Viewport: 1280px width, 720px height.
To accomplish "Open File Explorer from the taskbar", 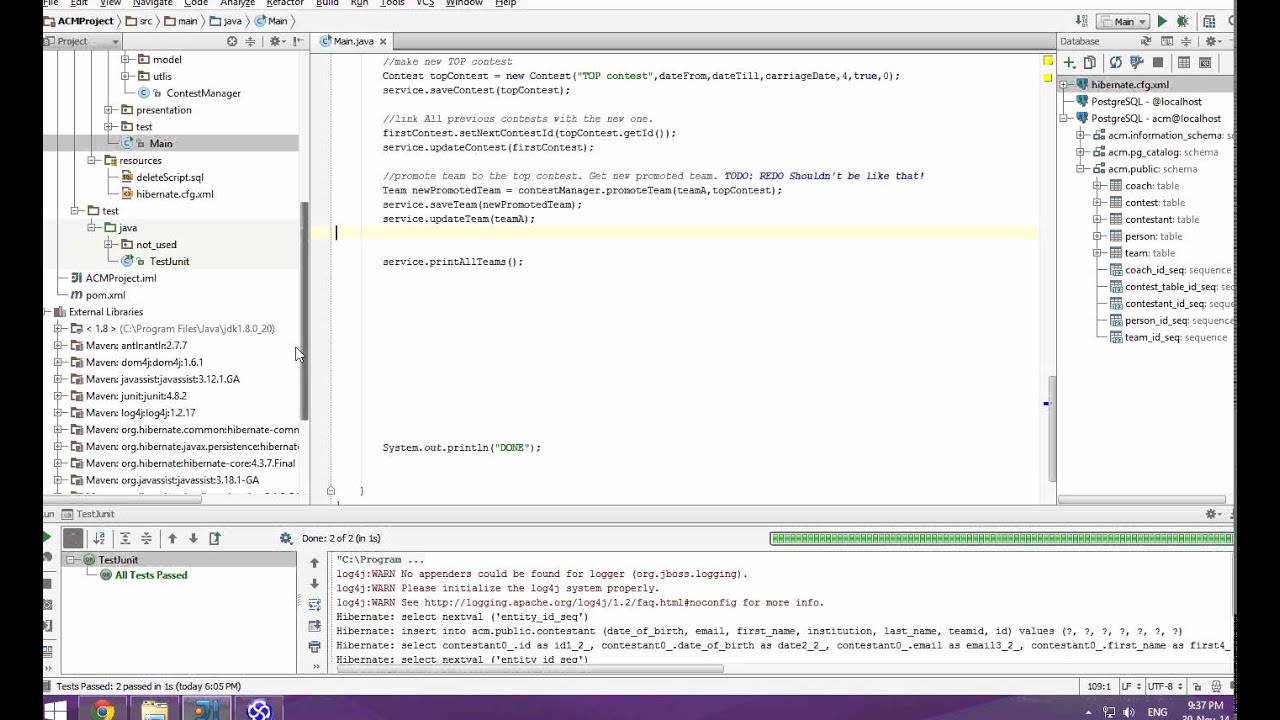I will coord(154,711).
